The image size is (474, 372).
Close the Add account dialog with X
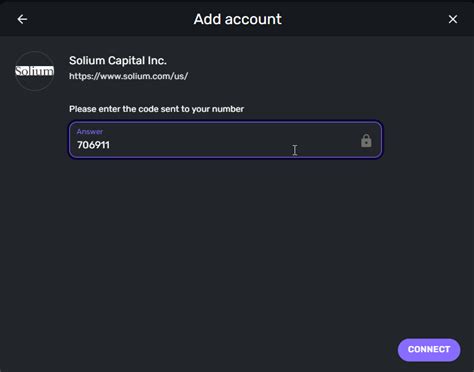click(453, 19)
